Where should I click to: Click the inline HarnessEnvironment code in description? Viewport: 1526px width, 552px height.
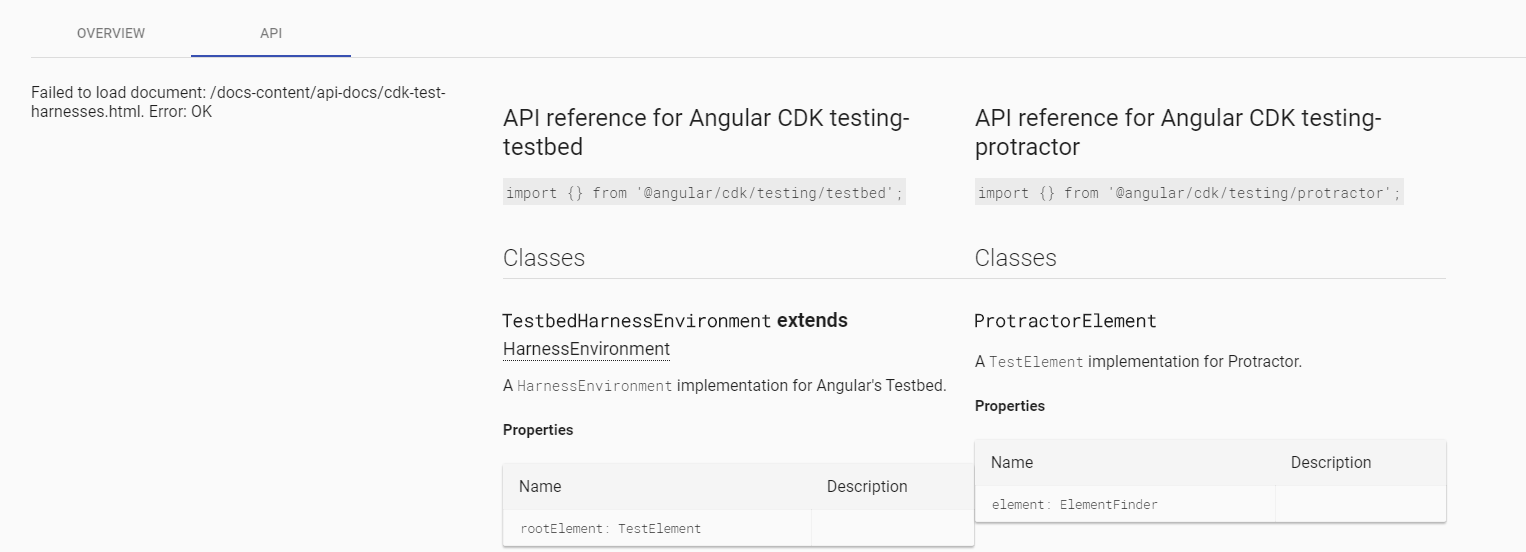coord(594,386)
